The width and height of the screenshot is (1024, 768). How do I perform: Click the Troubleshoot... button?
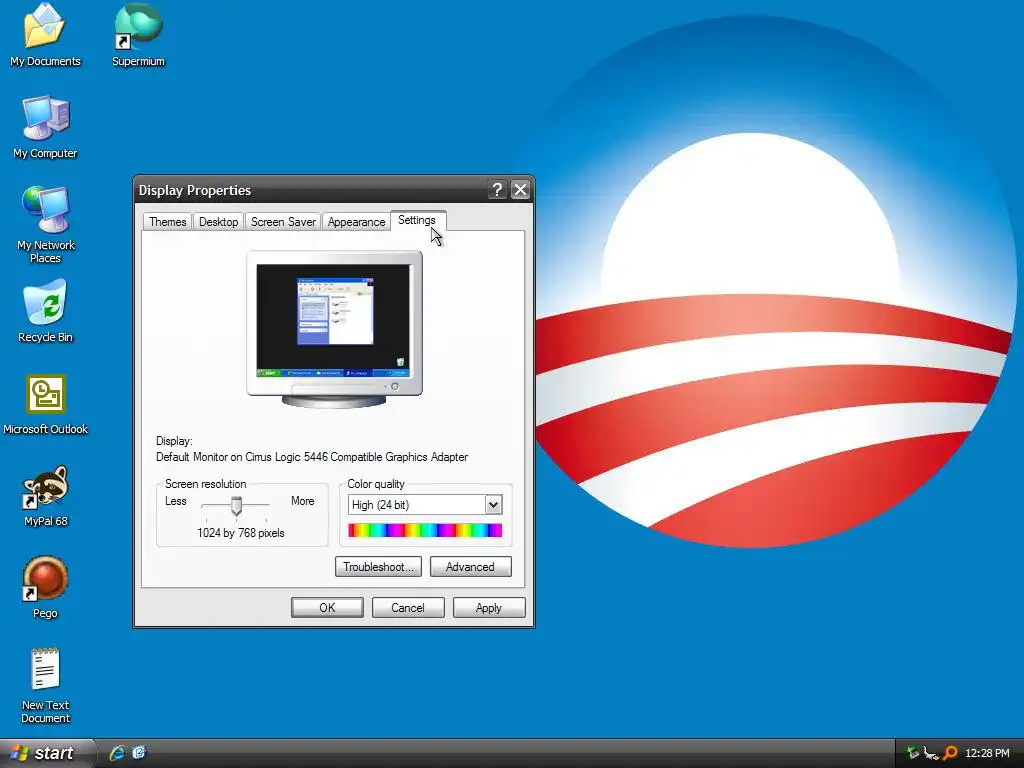click(x=378, y=567)
